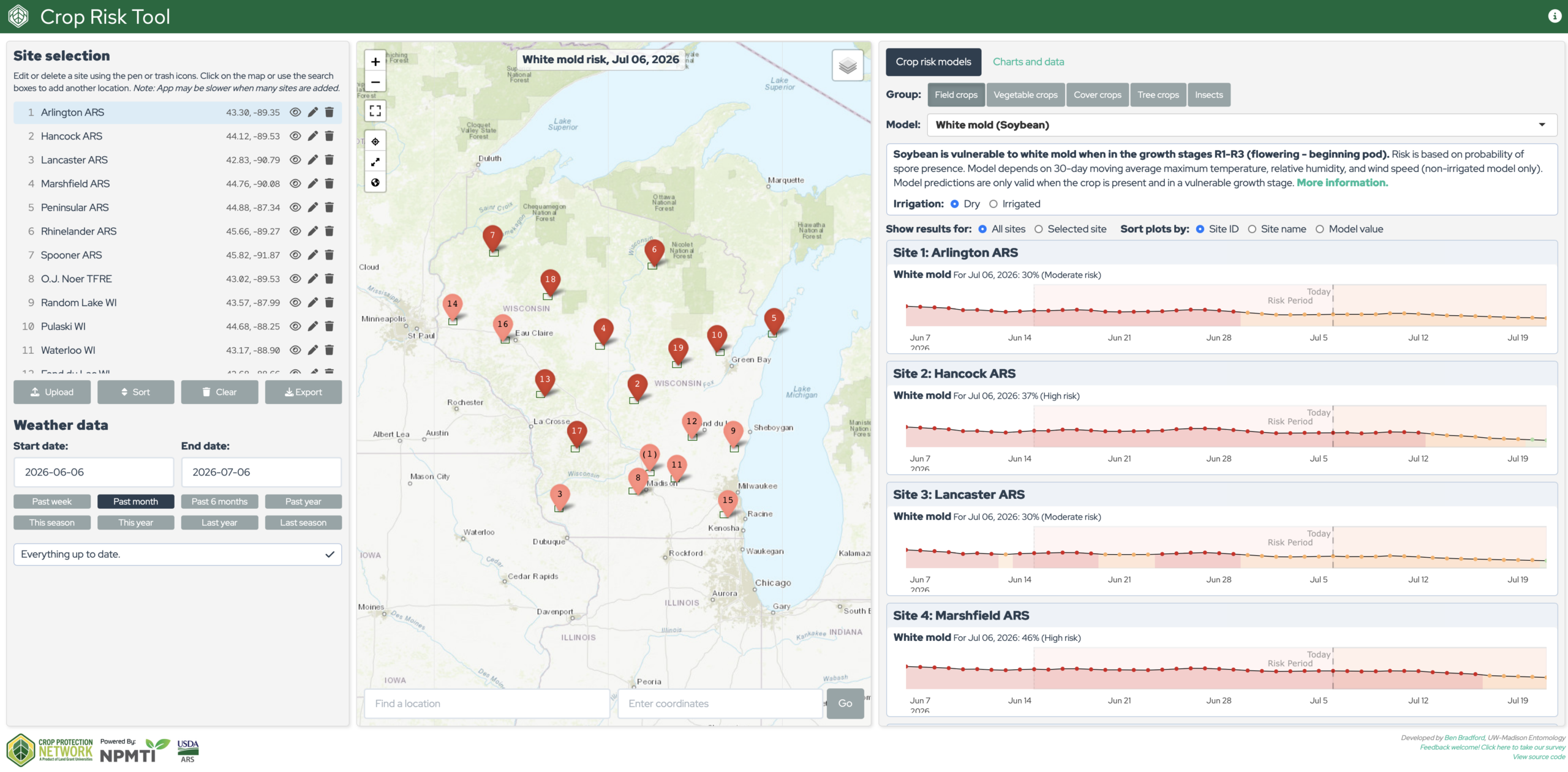
Task: Click the map zoom in button
Action: (375, 61)
